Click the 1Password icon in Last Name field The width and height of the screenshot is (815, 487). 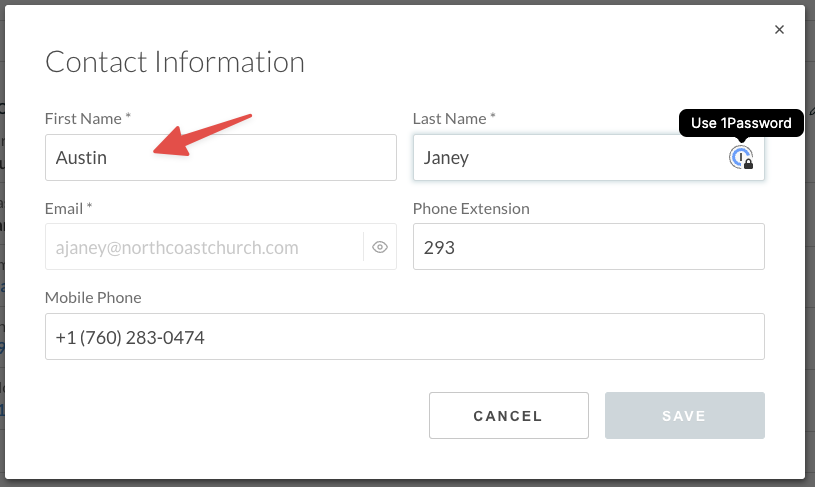pos(740,157)
